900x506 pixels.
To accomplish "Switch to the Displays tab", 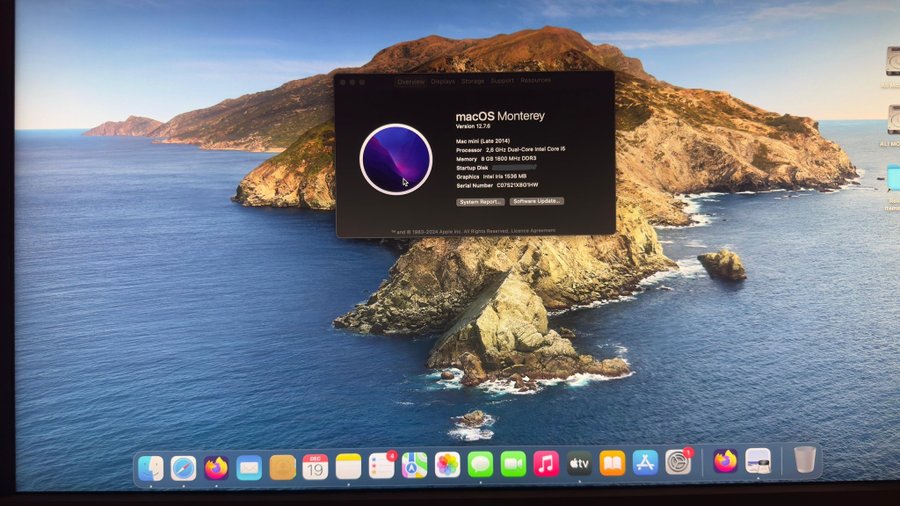I will [x=443, y=81].
